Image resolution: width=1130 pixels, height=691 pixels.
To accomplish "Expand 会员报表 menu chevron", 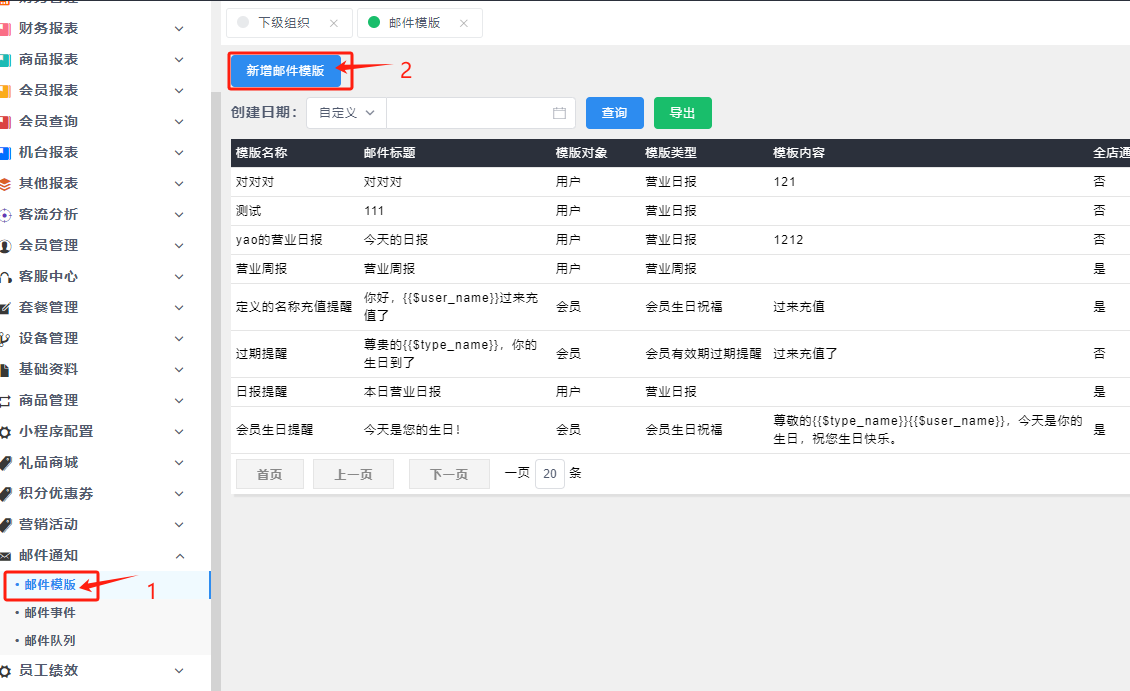I will 179,91.
